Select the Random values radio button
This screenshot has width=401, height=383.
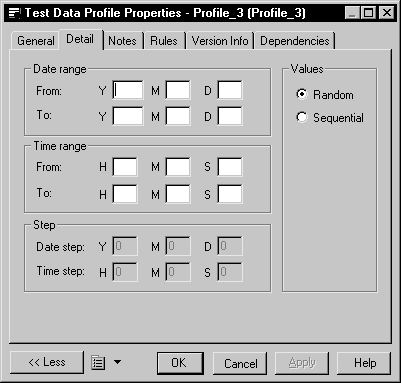(302, 94)
